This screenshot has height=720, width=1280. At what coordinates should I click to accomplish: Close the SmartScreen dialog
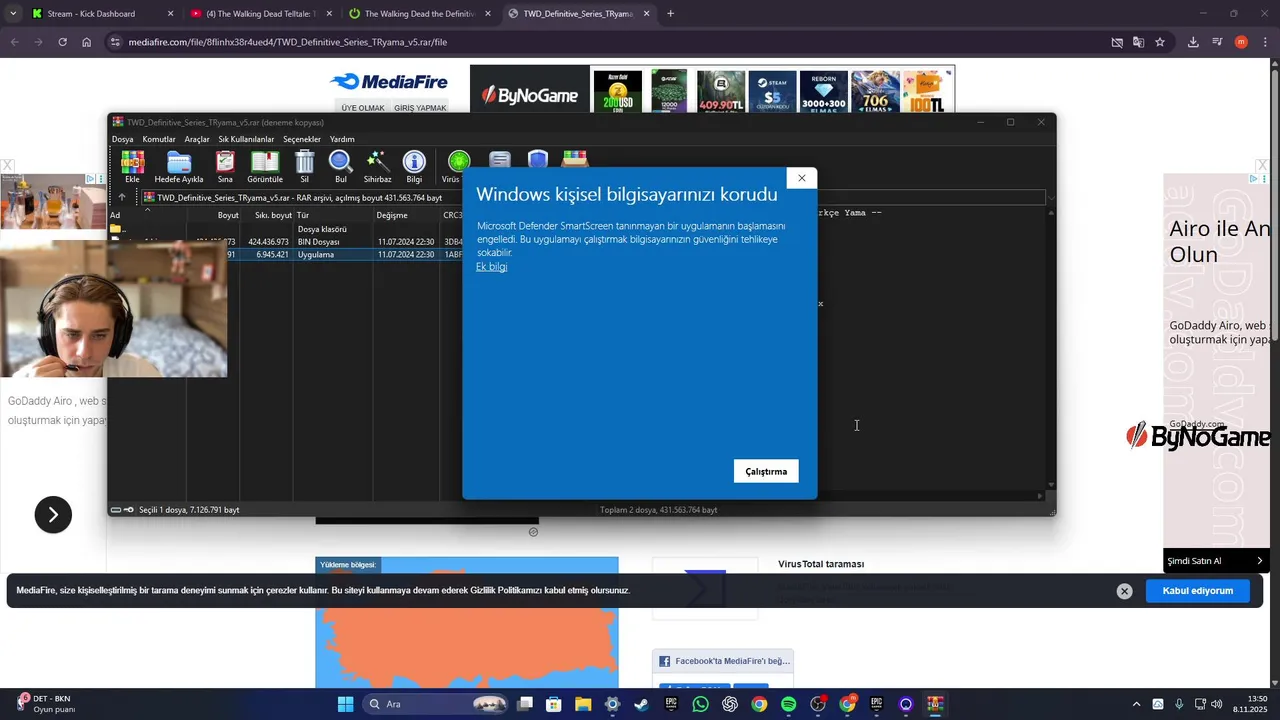tap(801, 178)
